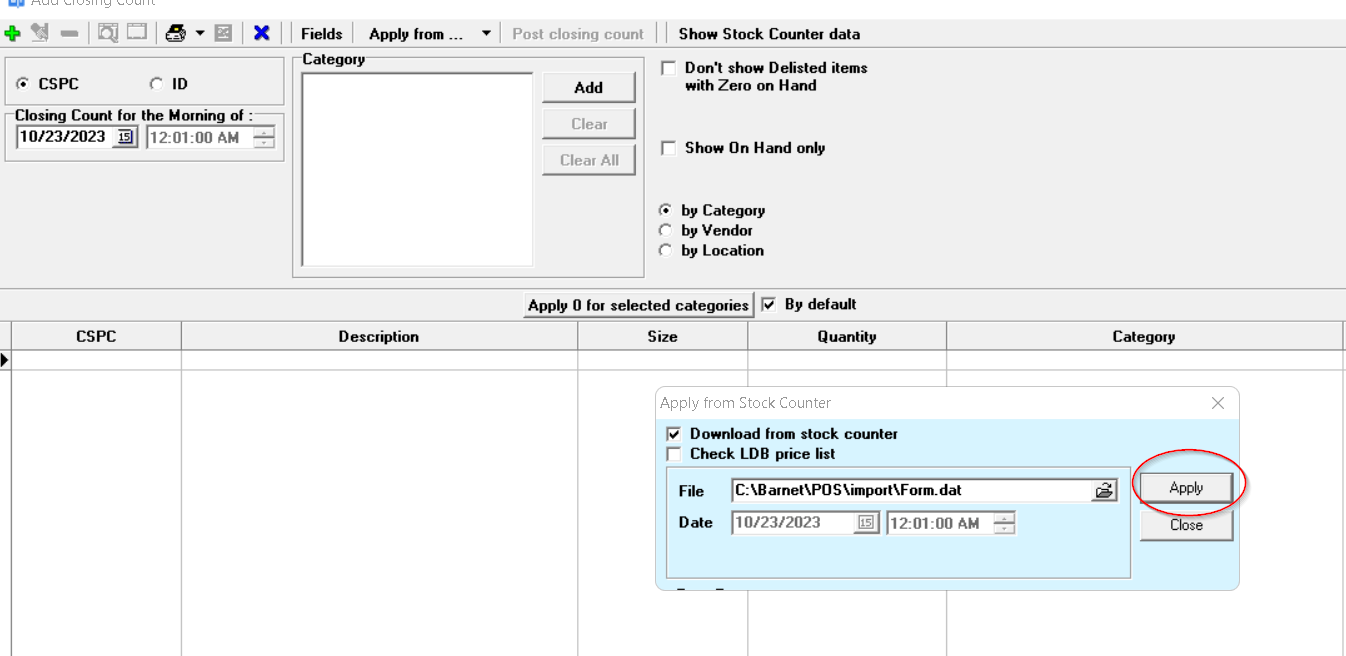1346x656 pixels.
Task: Toggle Download from stock counter checkbox
Action: [x=674, y=434]
